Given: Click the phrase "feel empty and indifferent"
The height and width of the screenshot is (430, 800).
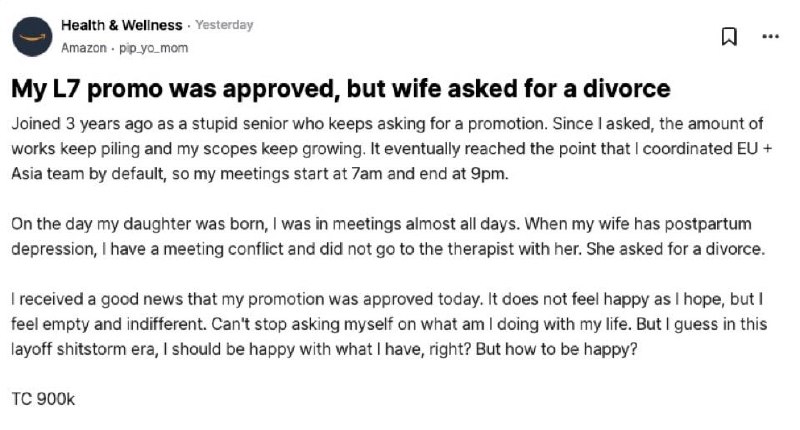Looking at the screenshot, I should click(x=109, y=324).
